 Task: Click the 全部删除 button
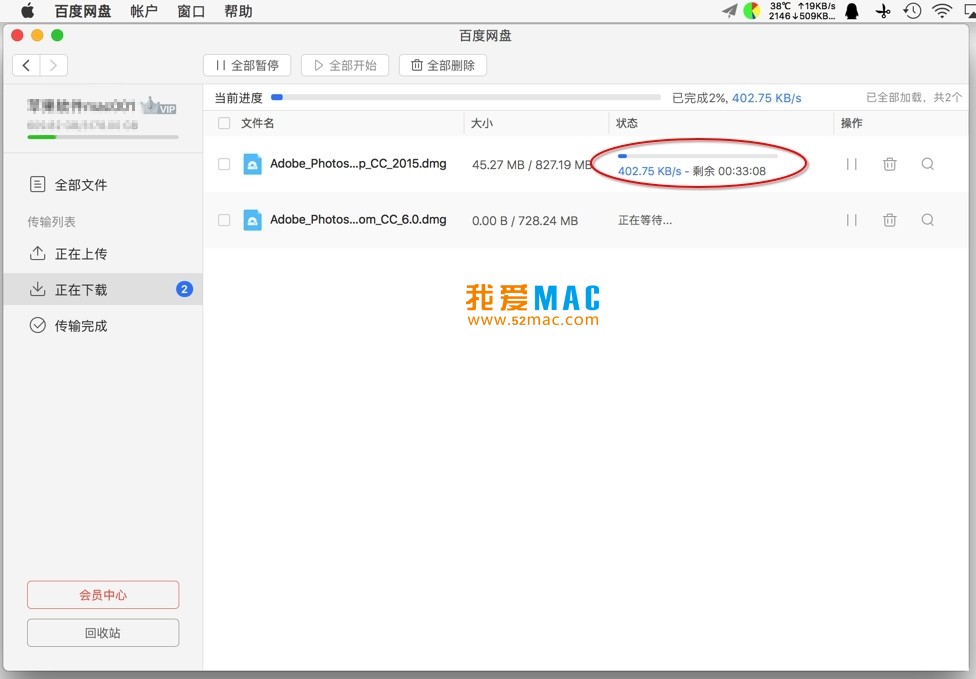443,65
